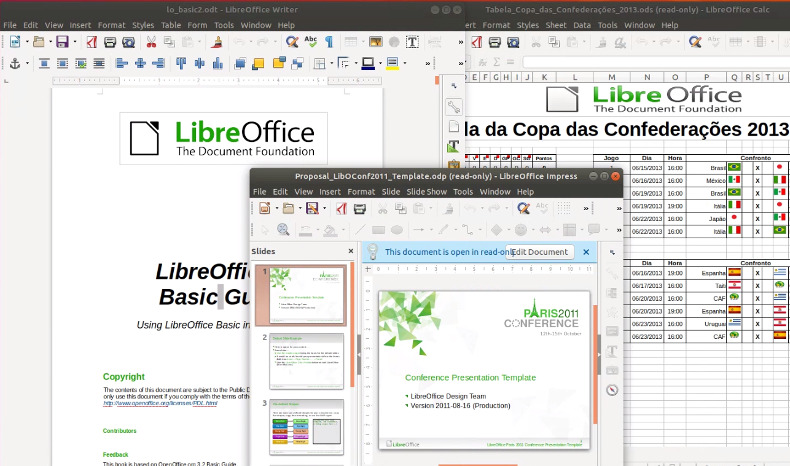
Task: Open Sidebar Properties wrench in Writer
Action: click(454, 107)
